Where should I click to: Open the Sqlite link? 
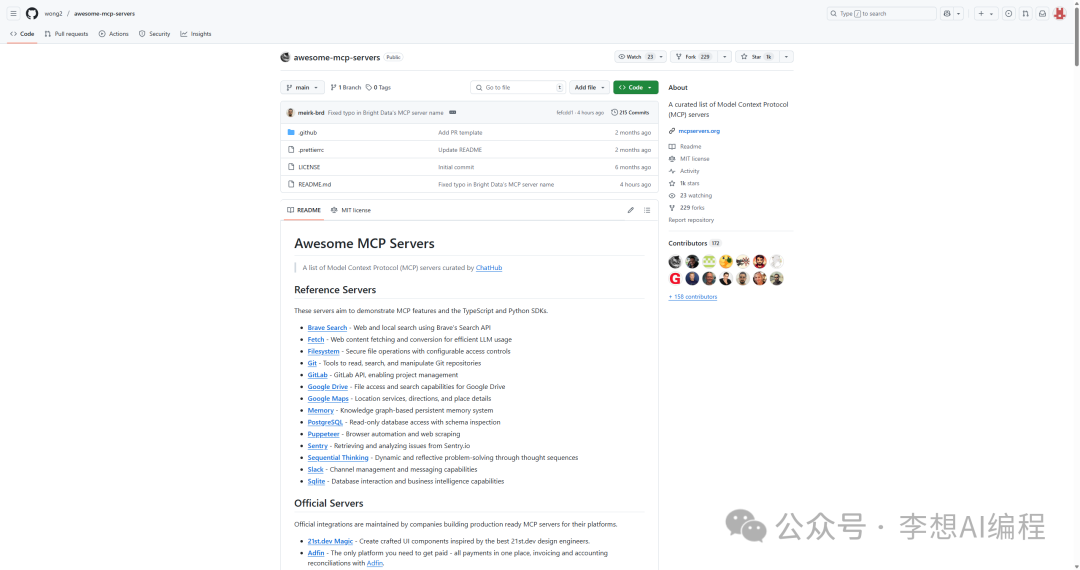point(316,481)
